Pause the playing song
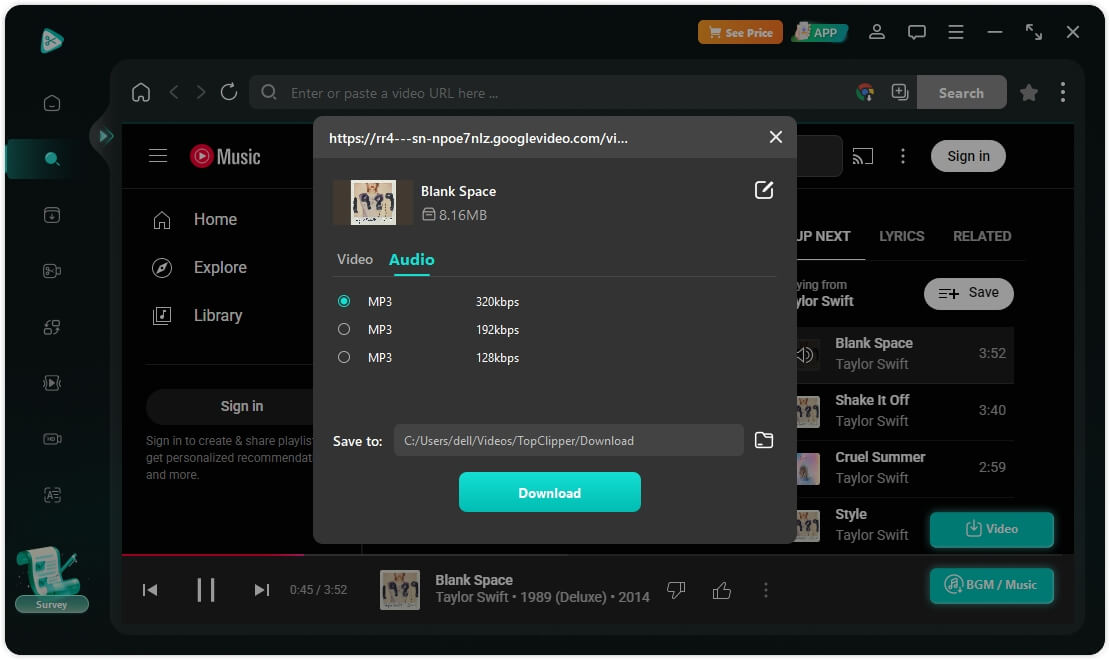Screen dimensions: 1110x660 pyautogui.click(x=205, y=590)
